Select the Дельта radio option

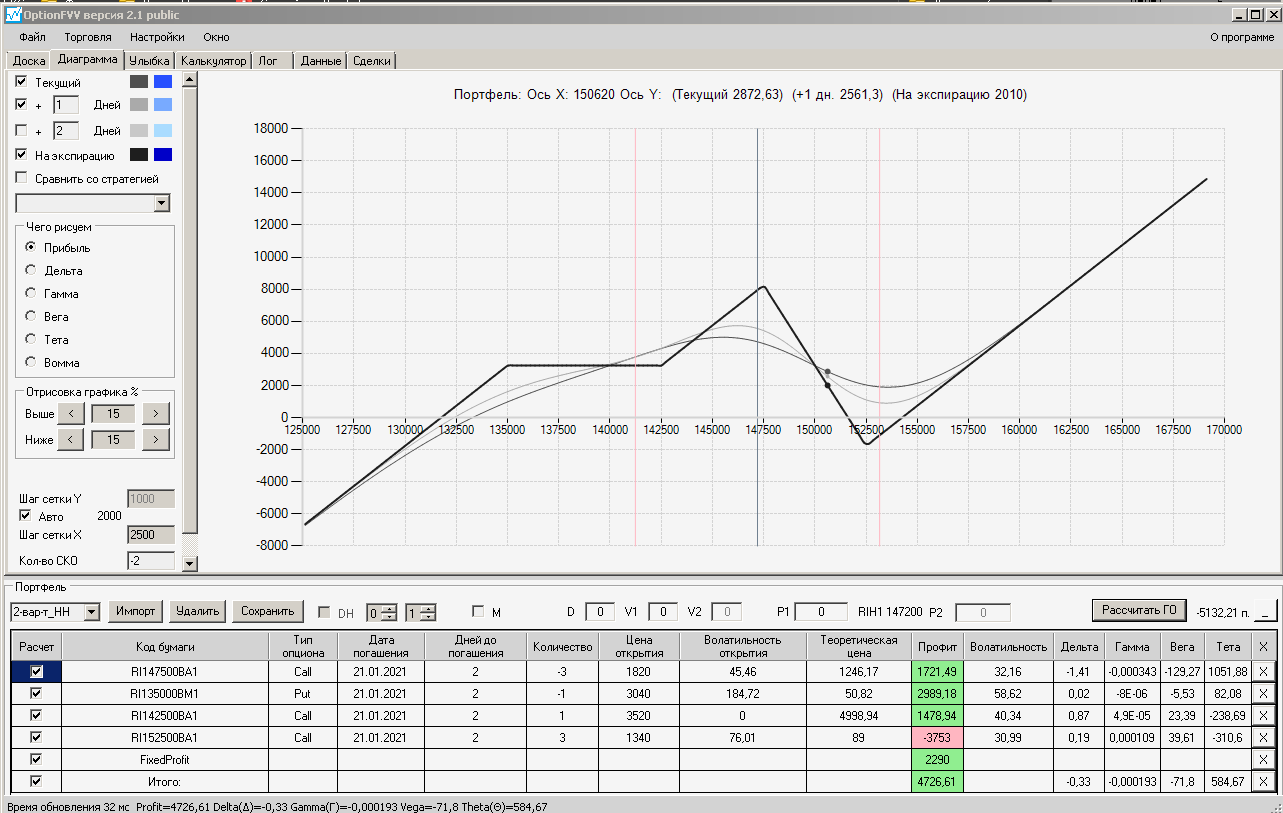[31, 271]
